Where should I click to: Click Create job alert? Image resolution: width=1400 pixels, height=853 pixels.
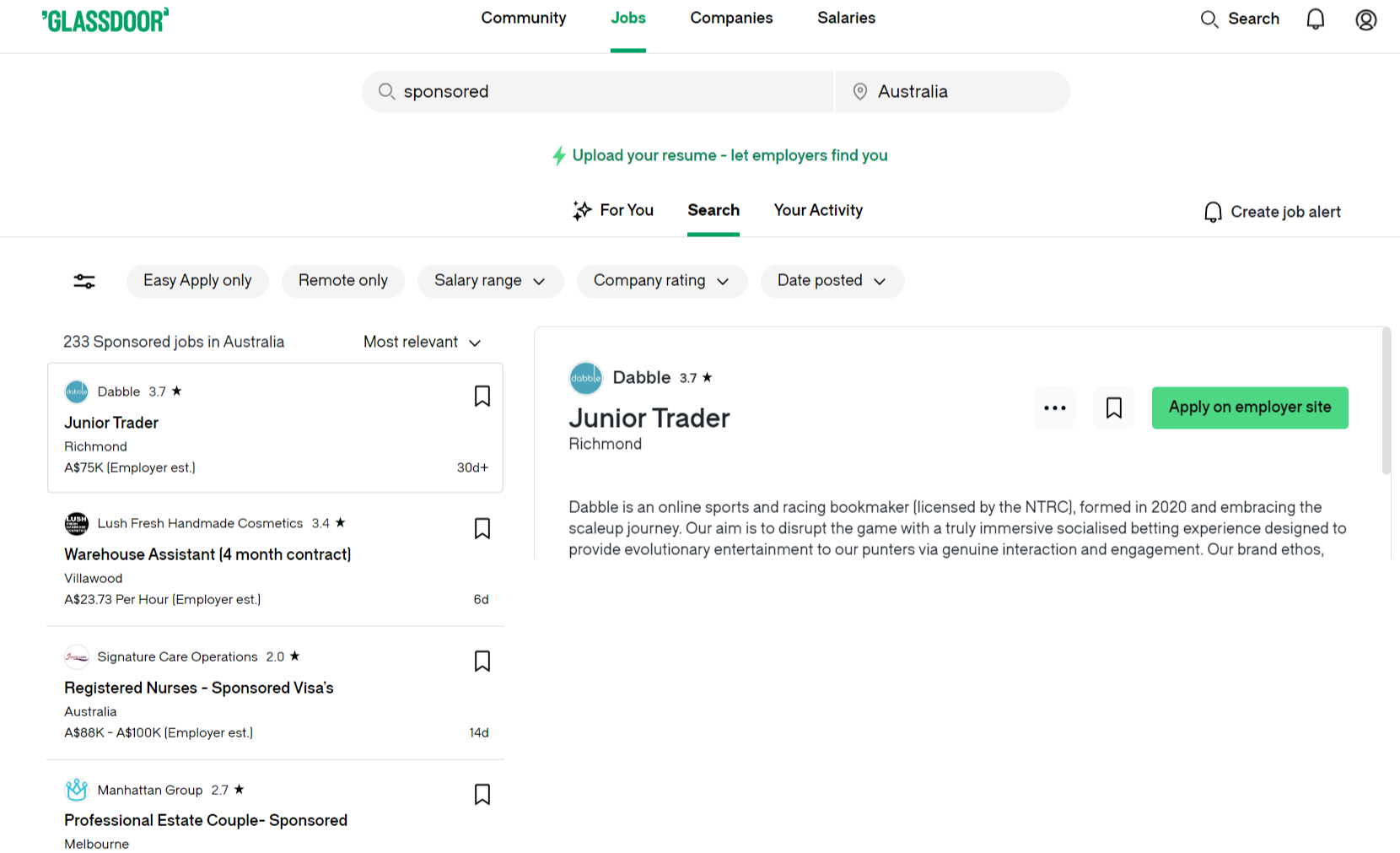click(x=1273, y=212)
